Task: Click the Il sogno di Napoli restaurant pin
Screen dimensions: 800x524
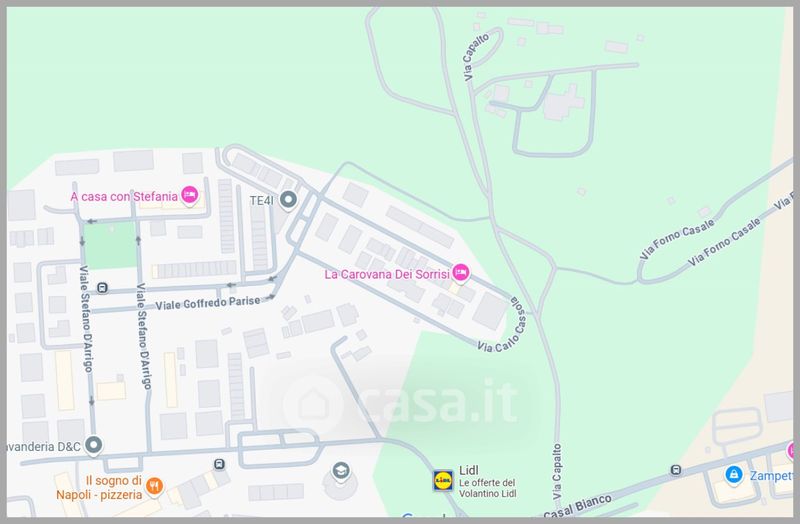Action: (154, 487)
